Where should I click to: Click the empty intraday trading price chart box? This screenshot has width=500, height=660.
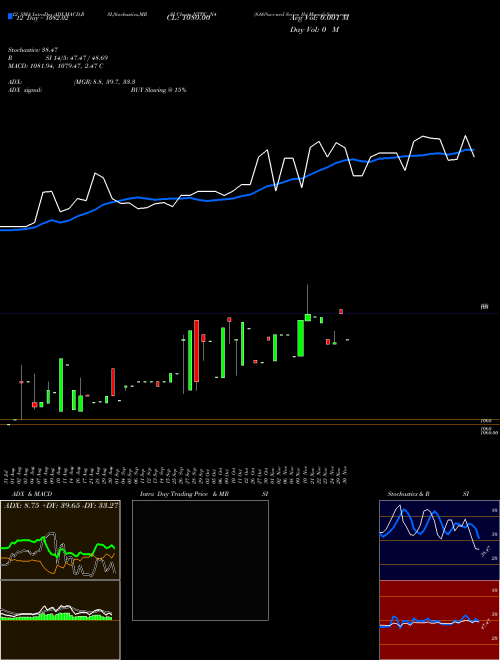coord(200,560)
